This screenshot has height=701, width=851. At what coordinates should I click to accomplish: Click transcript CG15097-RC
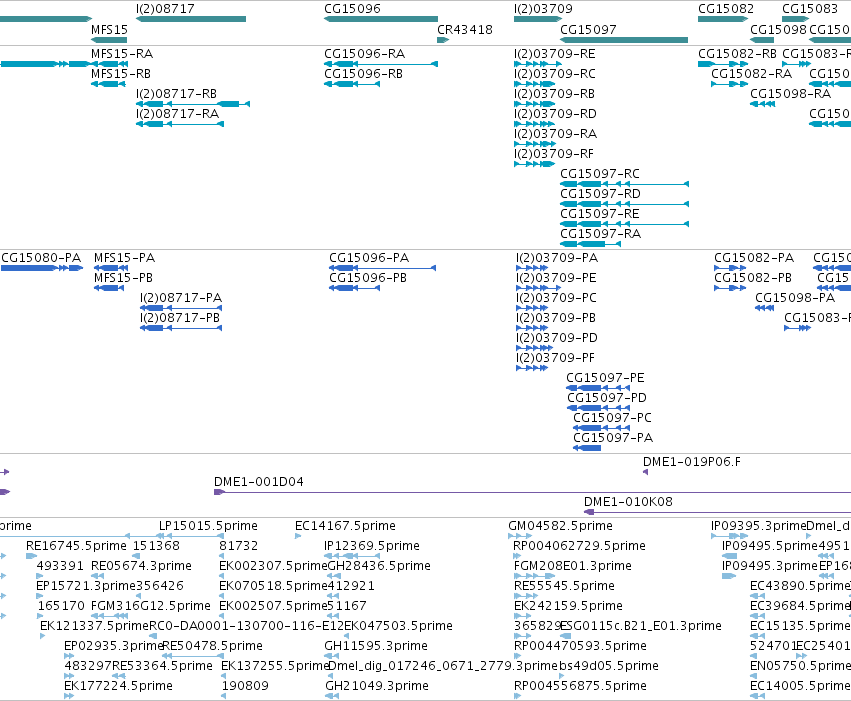[625, 184]
